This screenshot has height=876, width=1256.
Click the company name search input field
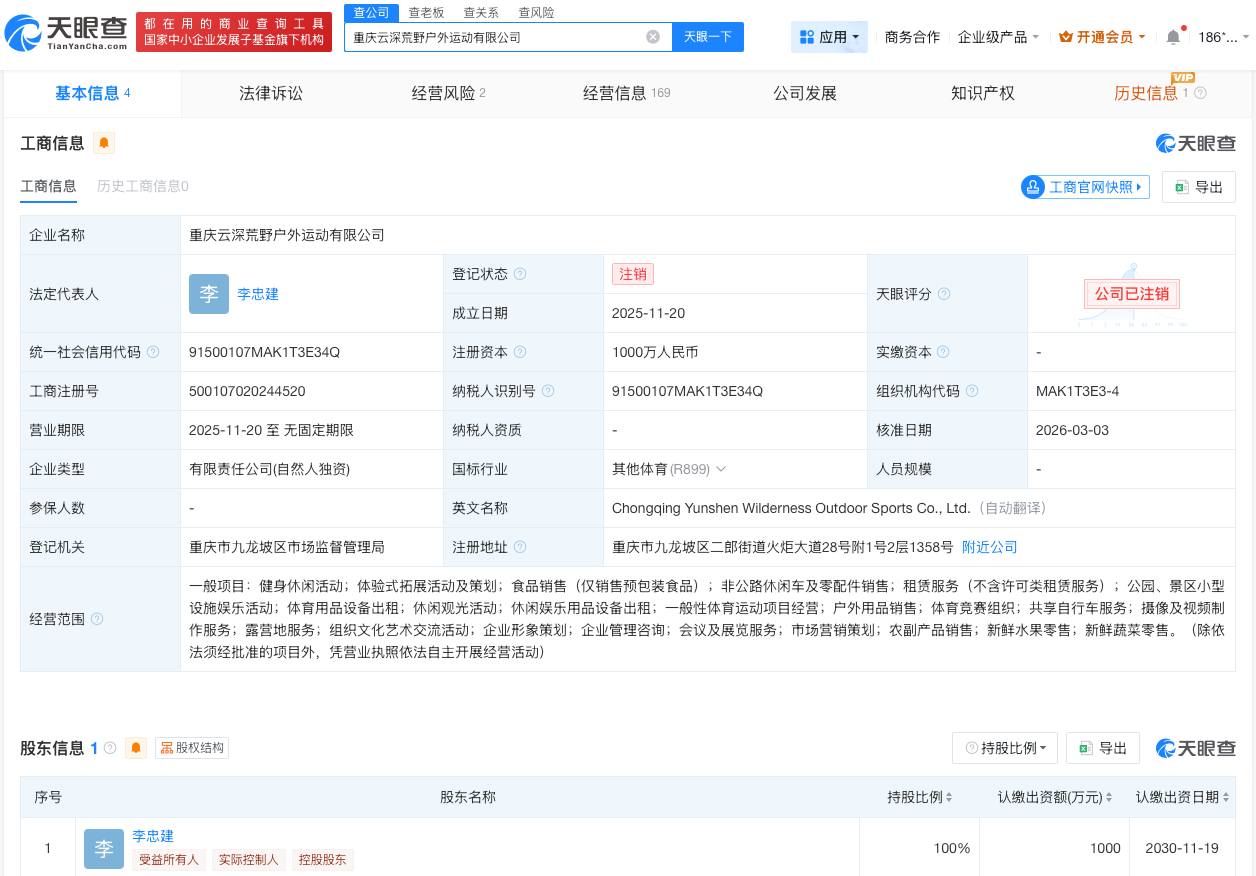point(500,37)
